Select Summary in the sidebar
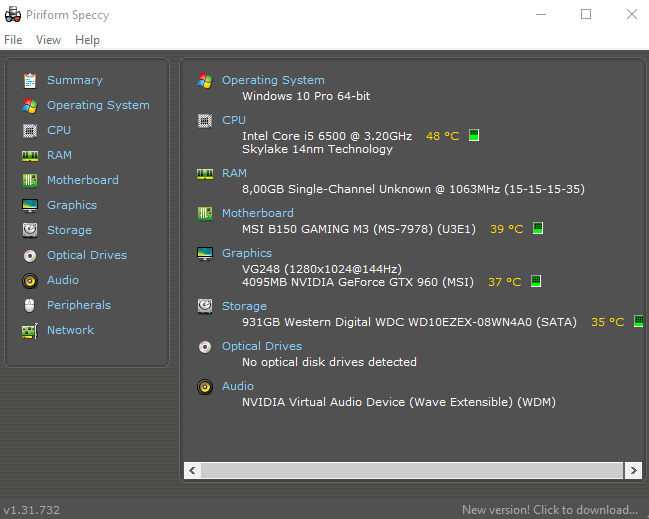This screenshot has width=649, height=519. coord(75,80)
